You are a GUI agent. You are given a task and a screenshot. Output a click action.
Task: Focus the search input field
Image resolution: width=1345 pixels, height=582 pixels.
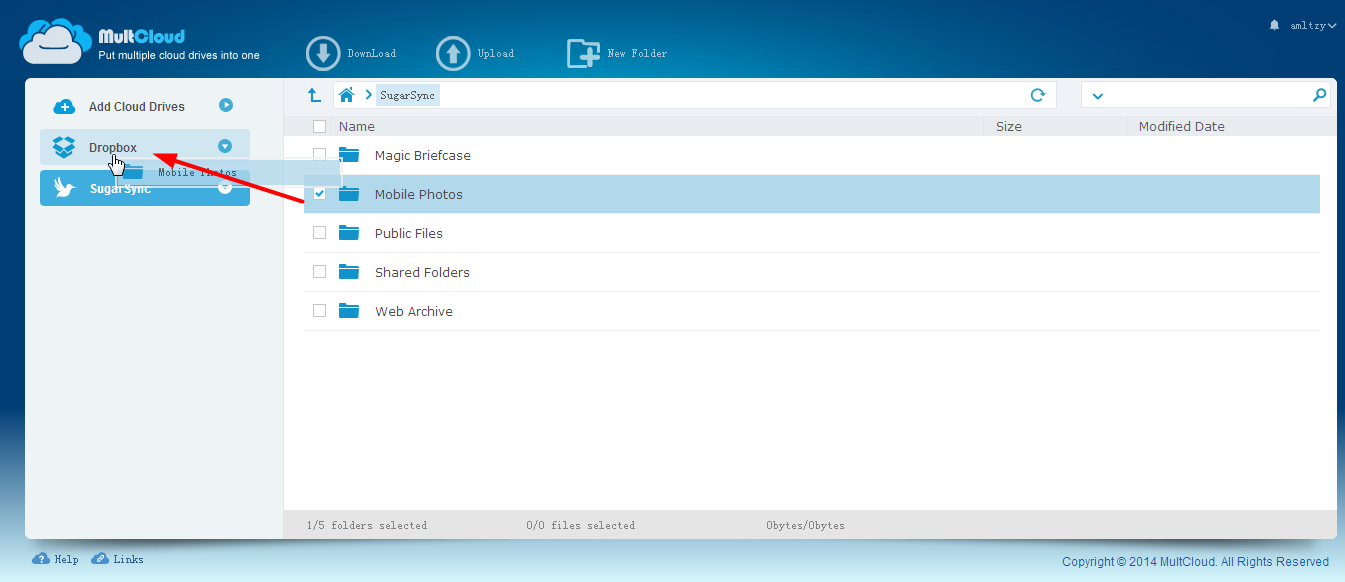tap(1208, 95)
